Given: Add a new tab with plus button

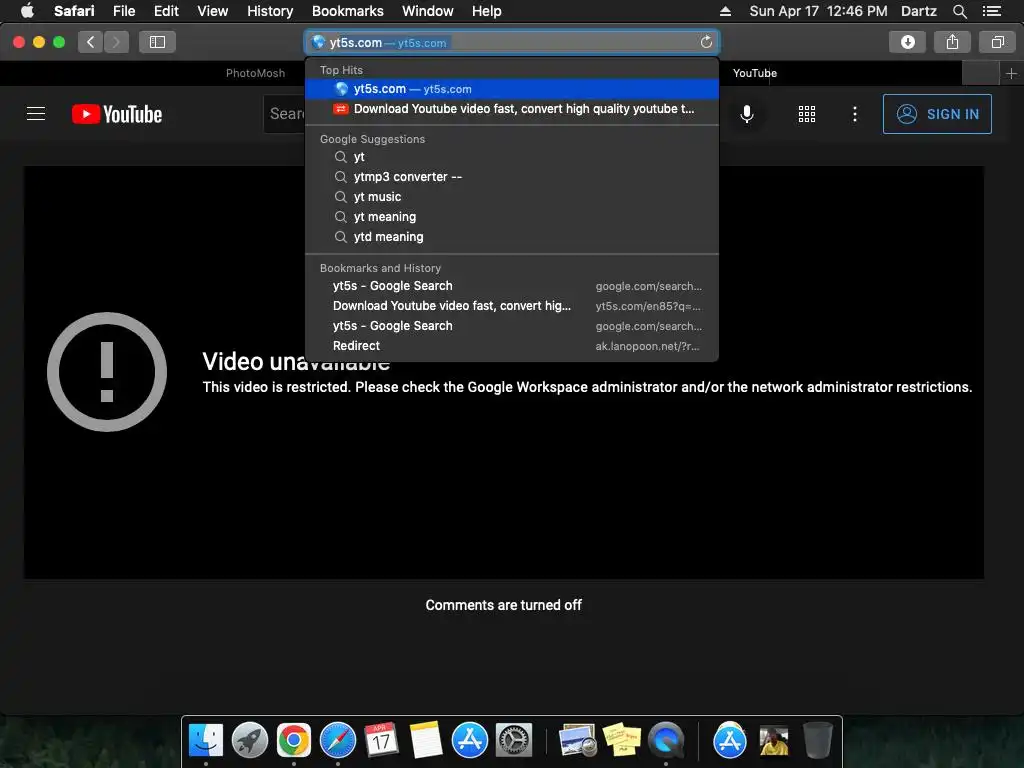Looking at the screenshot, I should 1011,73.
